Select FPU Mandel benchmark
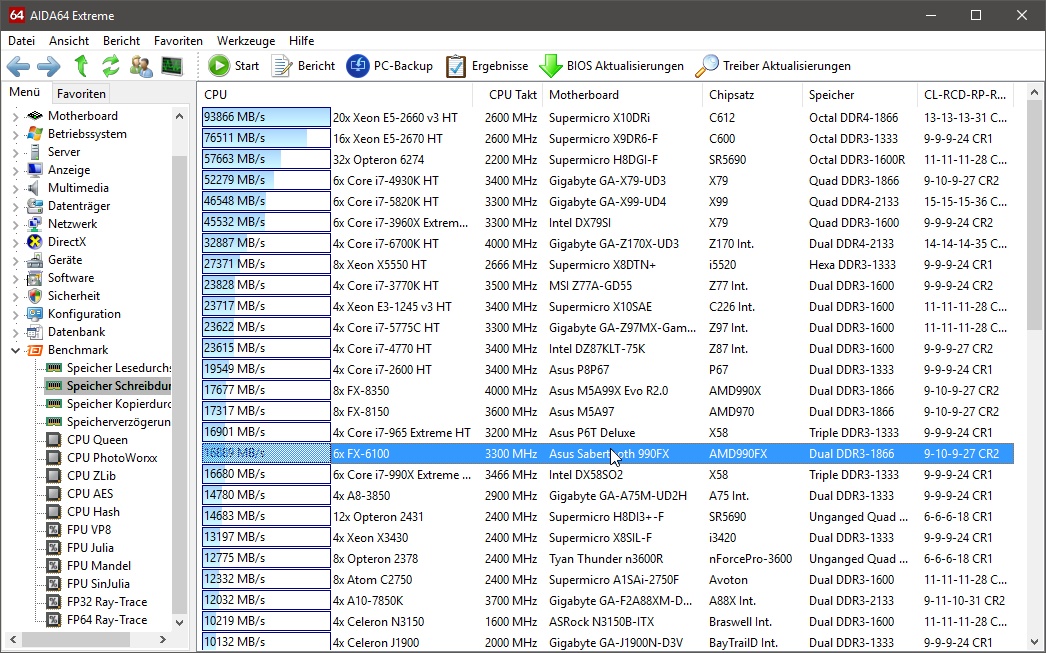The width and height of the screenshot is (1046, 653). (x=99, y=566)
